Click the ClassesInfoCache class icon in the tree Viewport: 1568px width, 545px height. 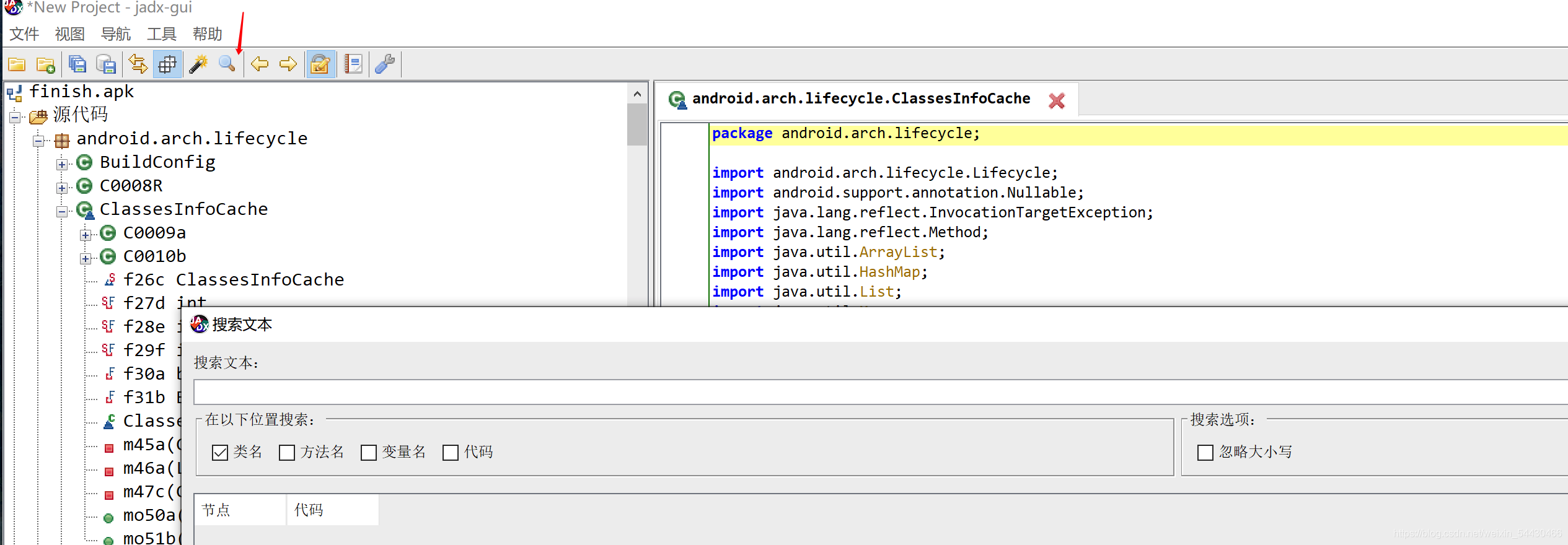[85, 211]
